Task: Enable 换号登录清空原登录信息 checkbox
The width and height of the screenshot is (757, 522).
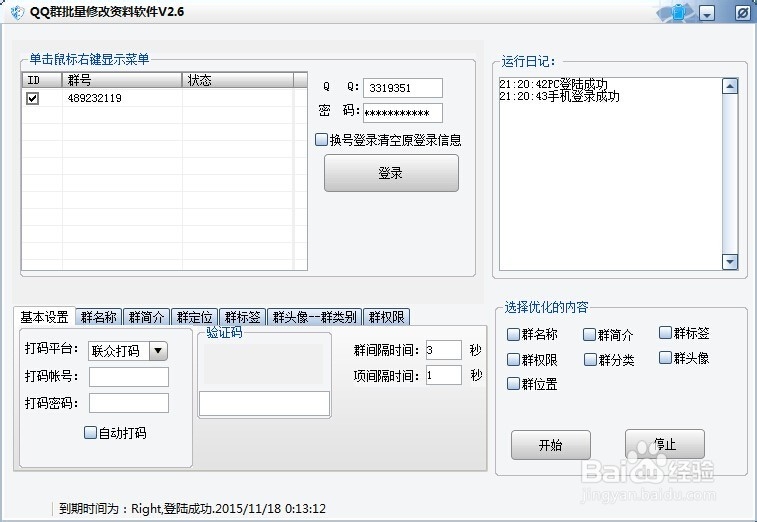Action: point(321,140)
